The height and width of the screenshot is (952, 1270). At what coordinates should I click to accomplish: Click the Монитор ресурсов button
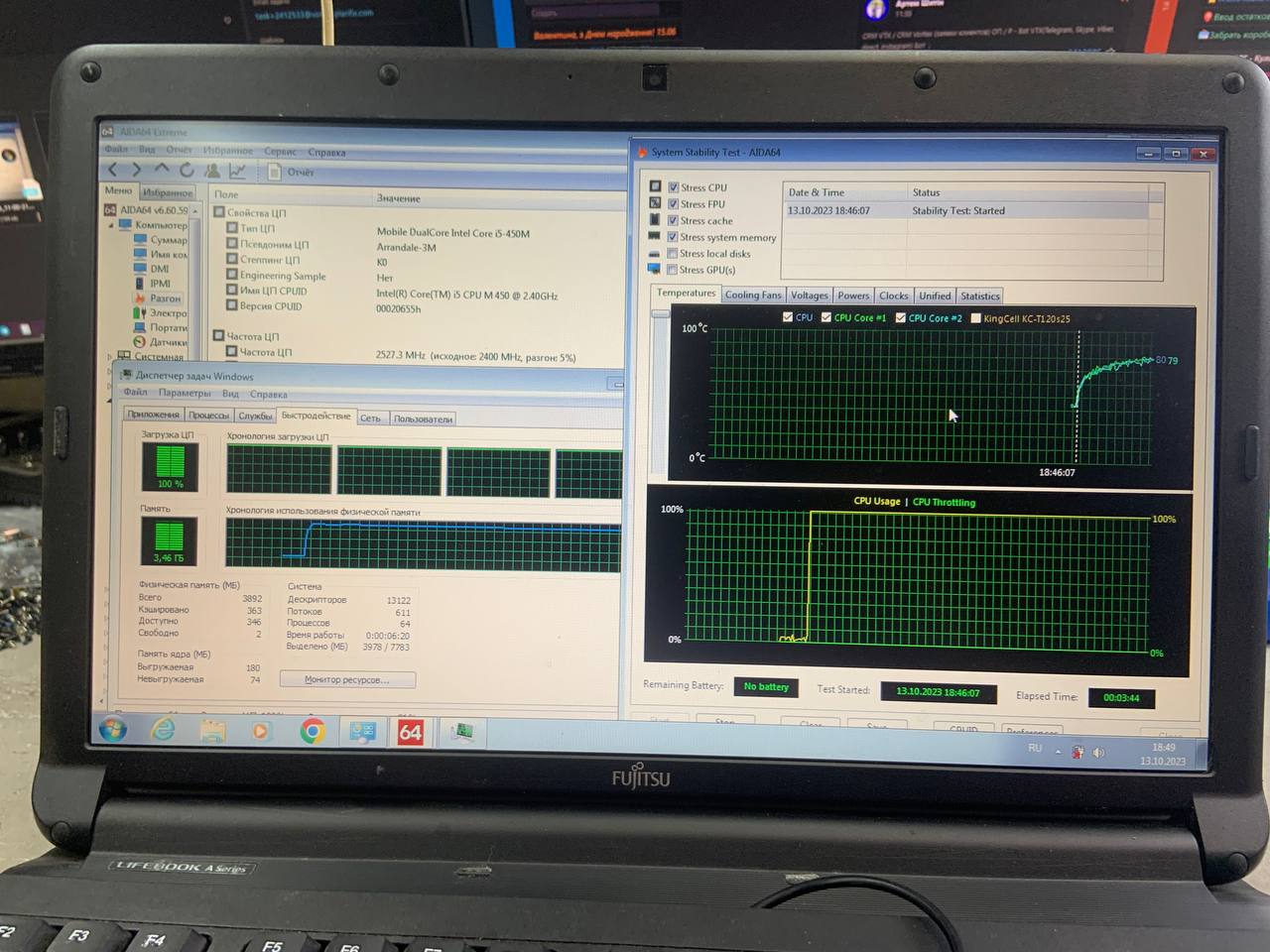tap(347, 679)
